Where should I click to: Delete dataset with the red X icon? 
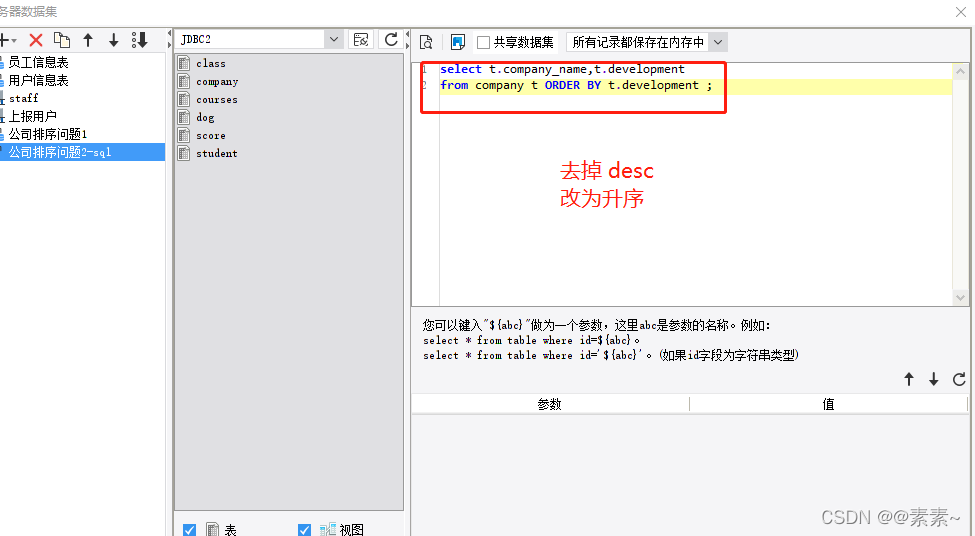click(x=36, y=40)
